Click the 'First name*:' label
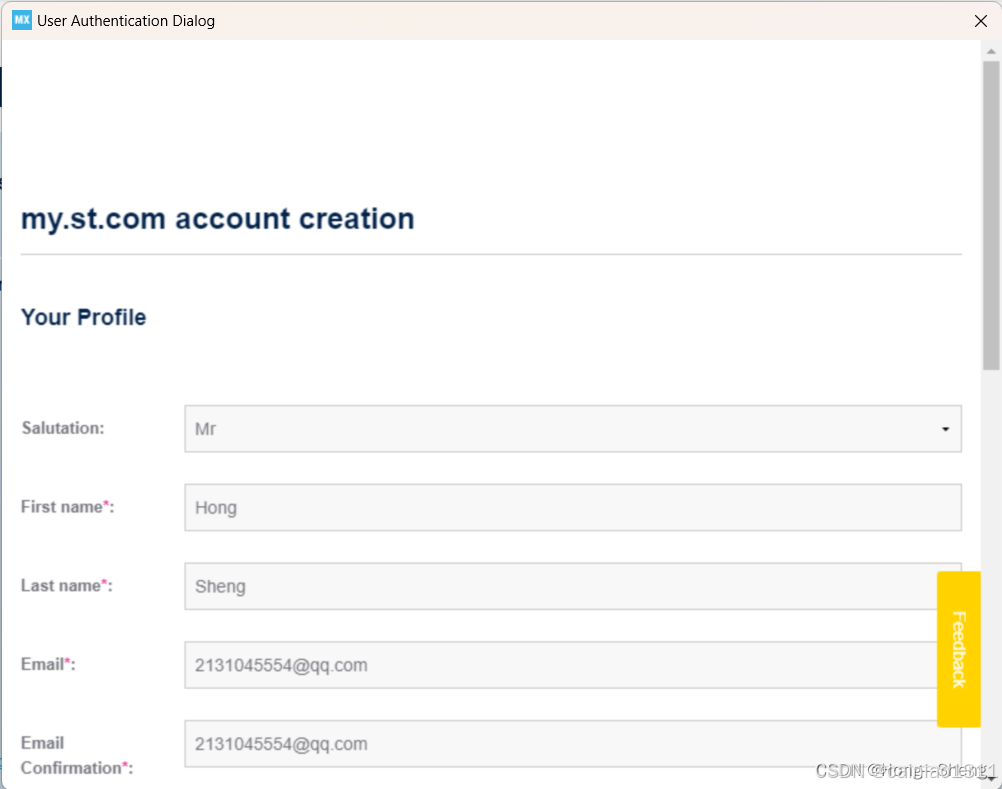The width and height of the screenshot is (1002, 789). [x=68, y=507]
